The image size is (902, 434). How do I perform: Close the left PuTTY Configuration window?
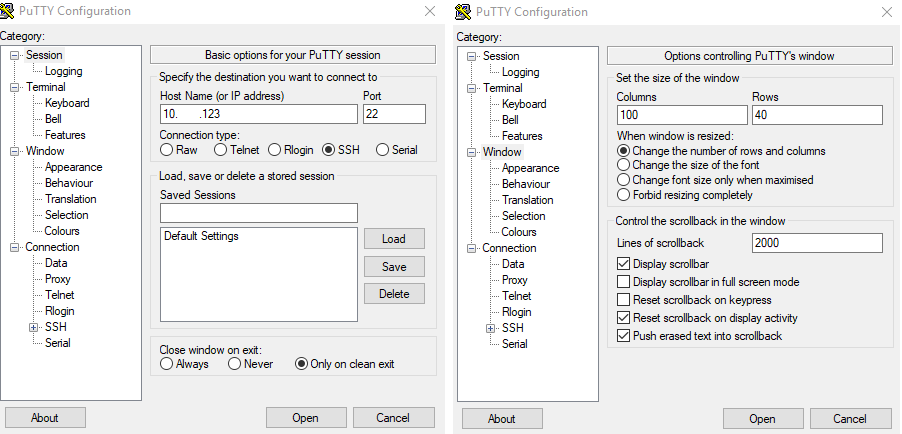pos(429,11)
